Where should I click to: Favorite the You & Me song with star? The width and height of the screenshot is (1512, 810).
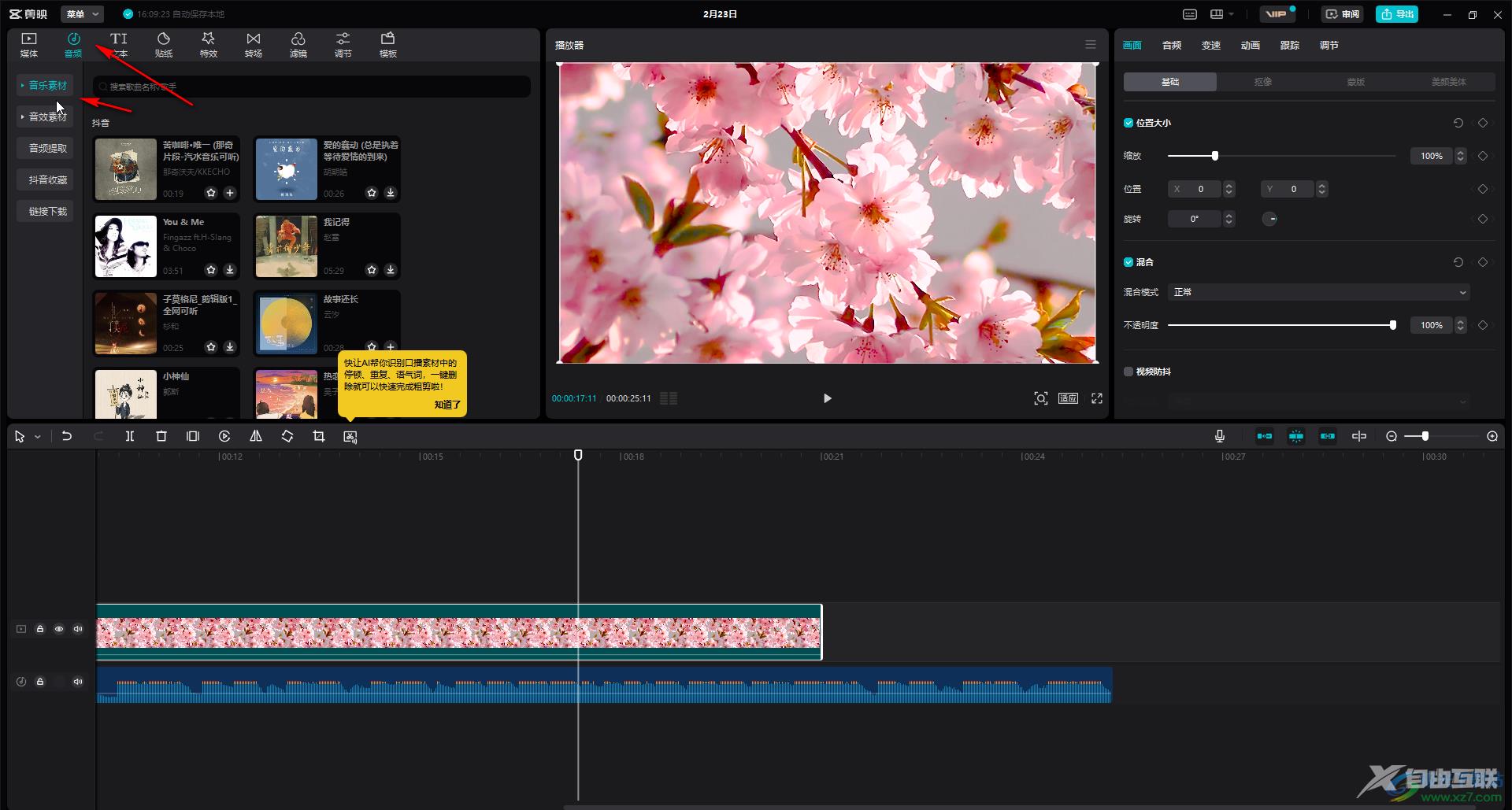[x=211, y=270]
